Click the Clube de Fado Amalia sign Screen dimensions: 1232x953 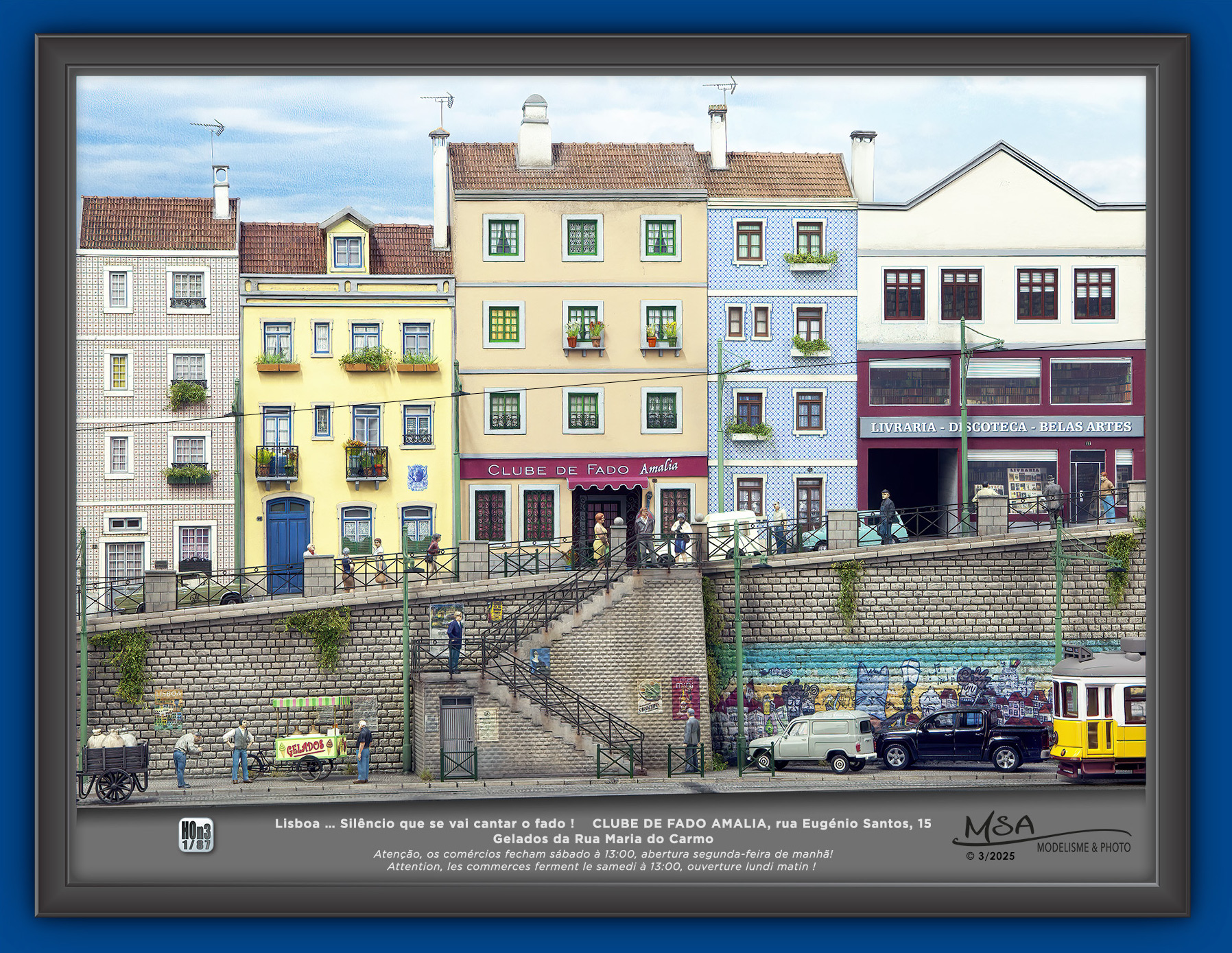coord(583,469)
